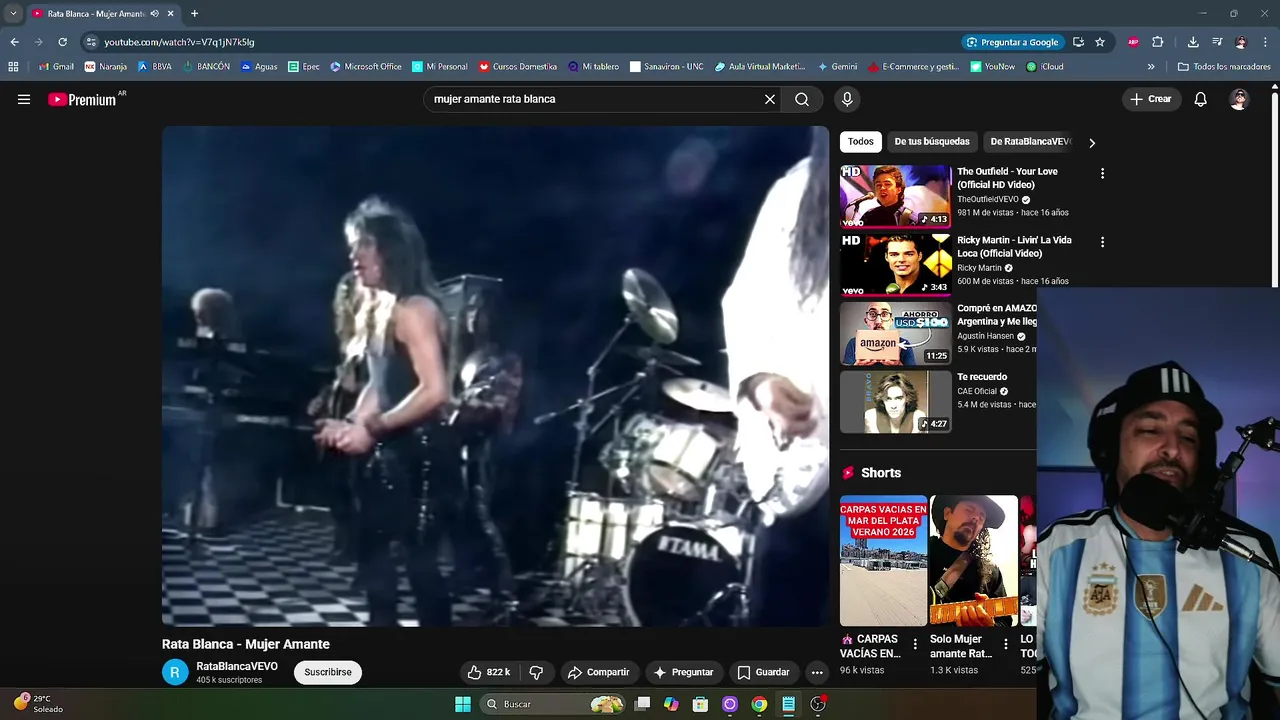Open more actions menu beside Guardar
This screenshot has height=720, width=1280.
(817, 672)
